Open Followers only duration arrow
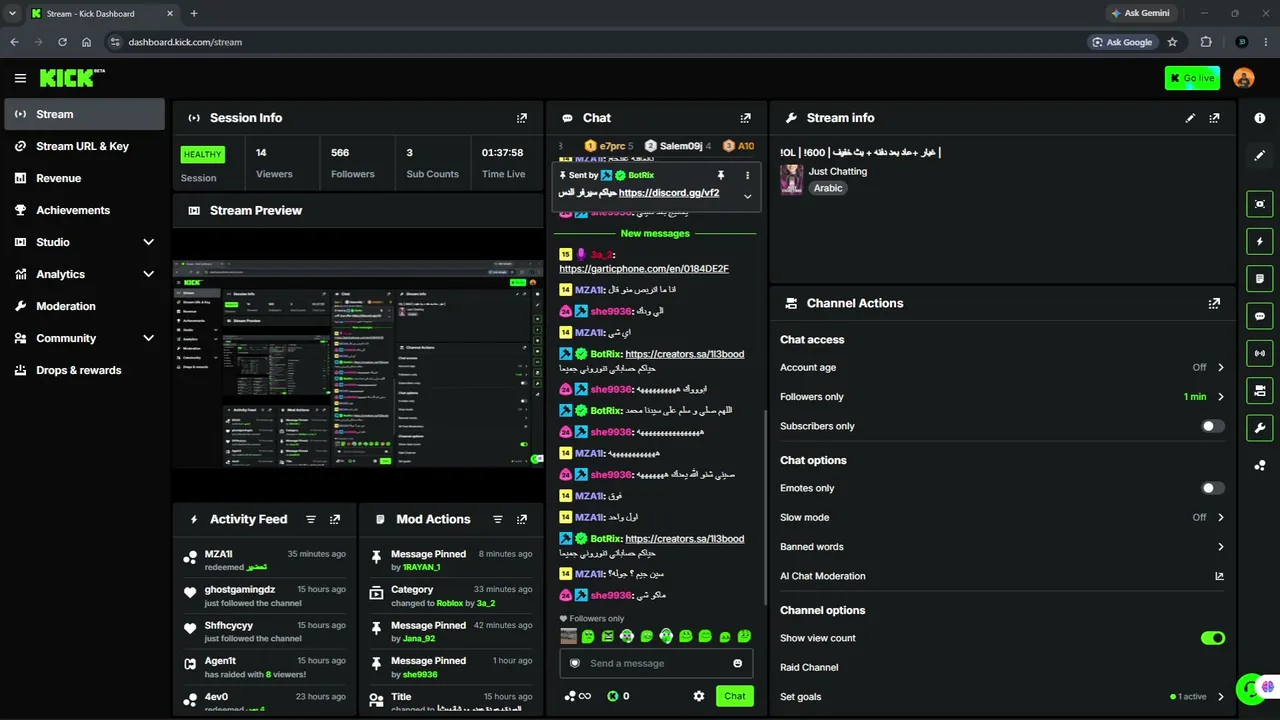The height and width of the screenshot is (720, 1280). coord(1221,397)
